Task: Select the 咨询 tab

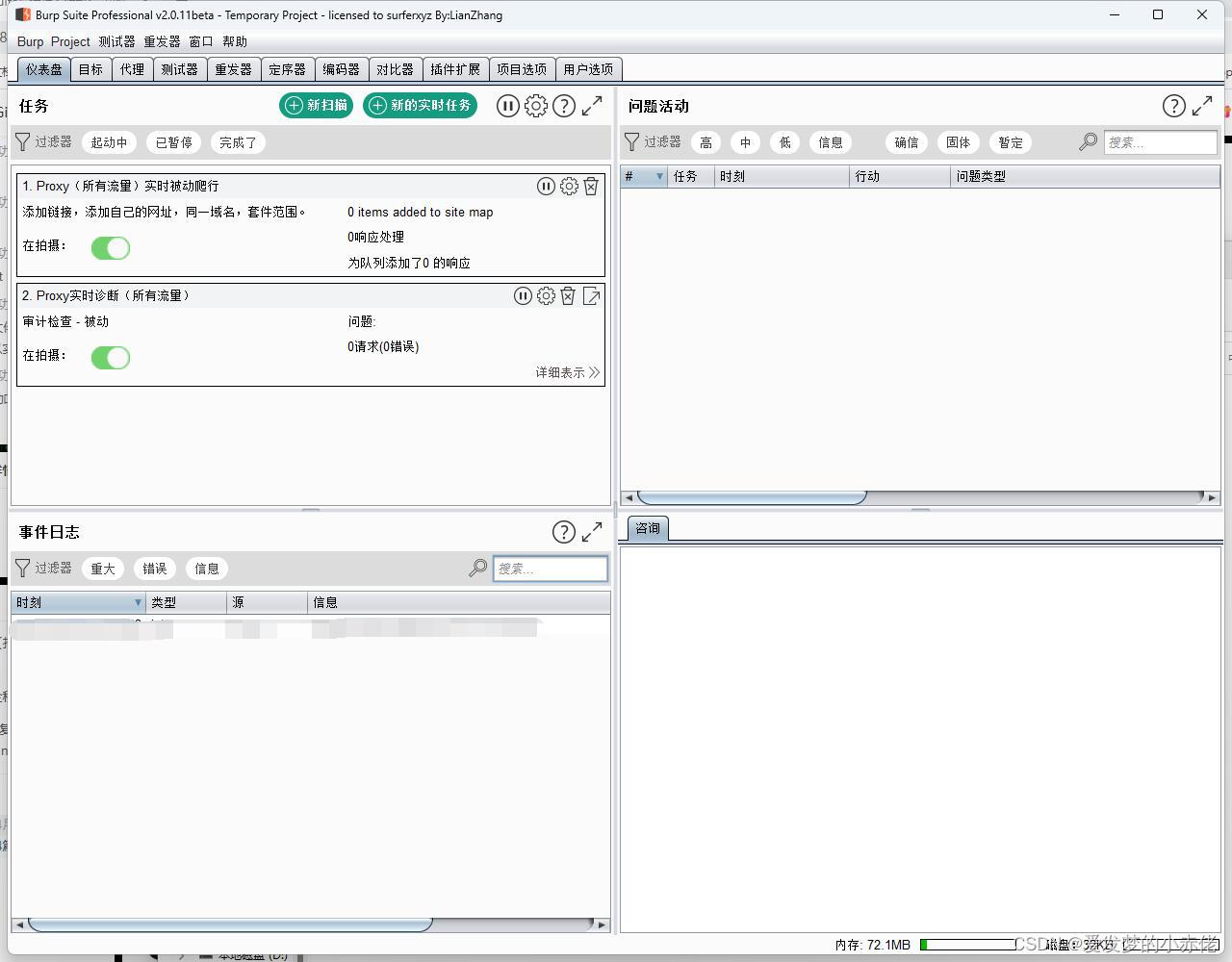Action: (x=648, y=528)
